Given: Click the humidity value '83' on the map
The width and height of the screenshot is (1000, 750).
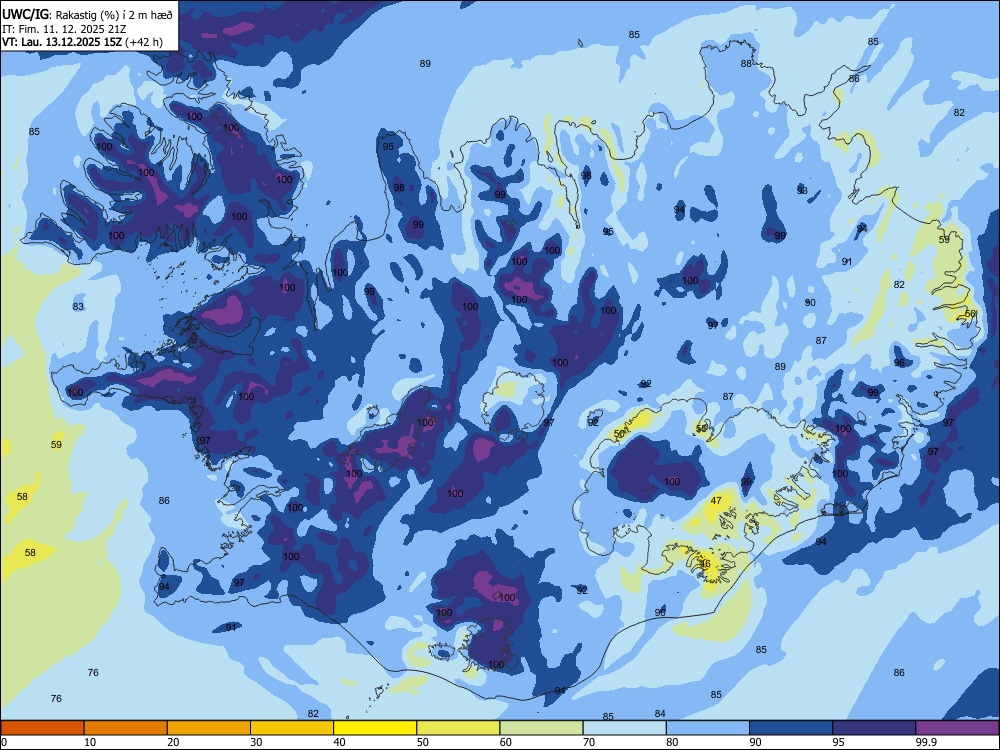Looking at the screenshot, I should pos(78,307).
